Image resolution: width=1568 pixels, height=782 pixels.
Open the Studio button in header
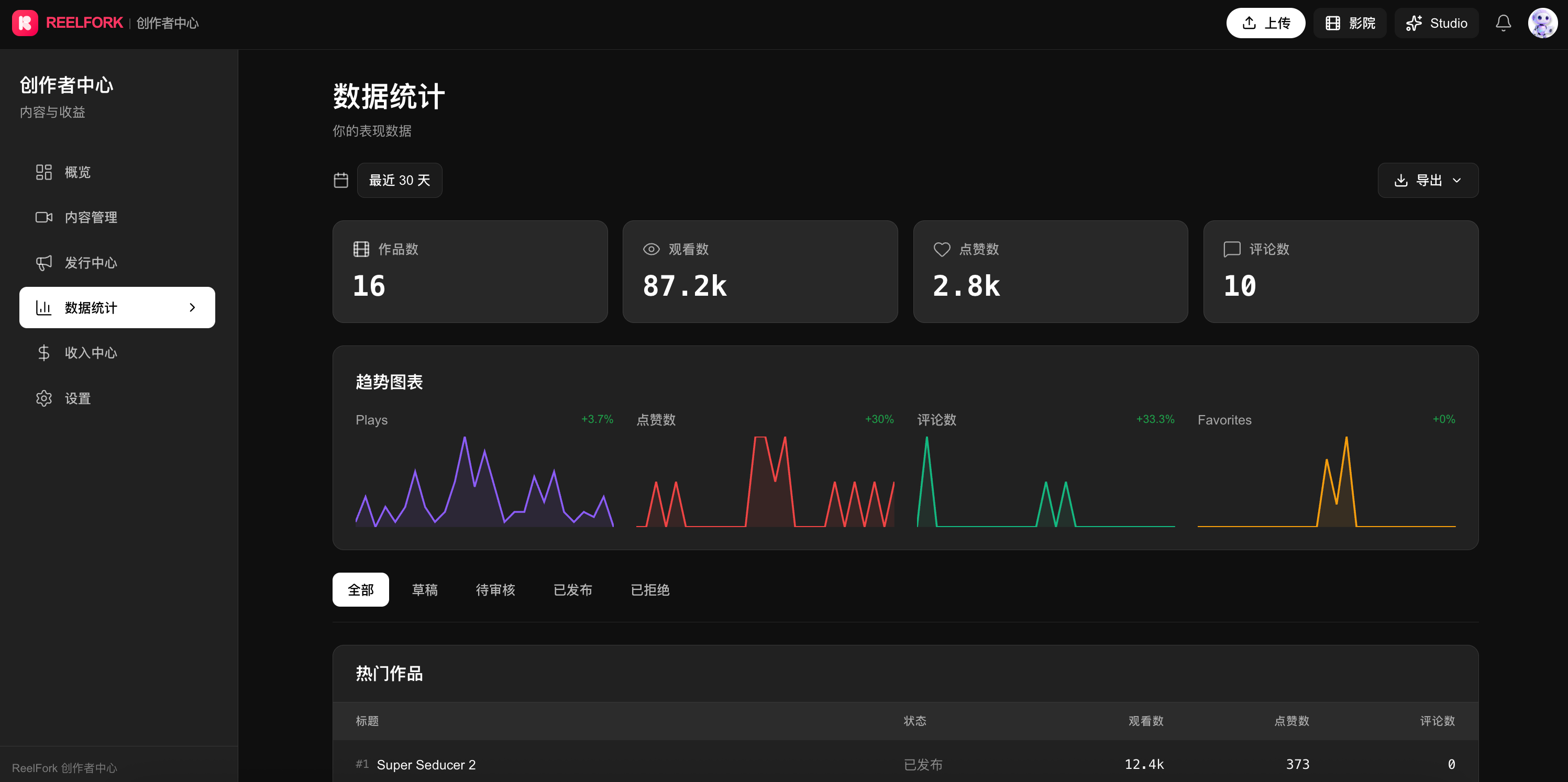[x=1436, y=23]
